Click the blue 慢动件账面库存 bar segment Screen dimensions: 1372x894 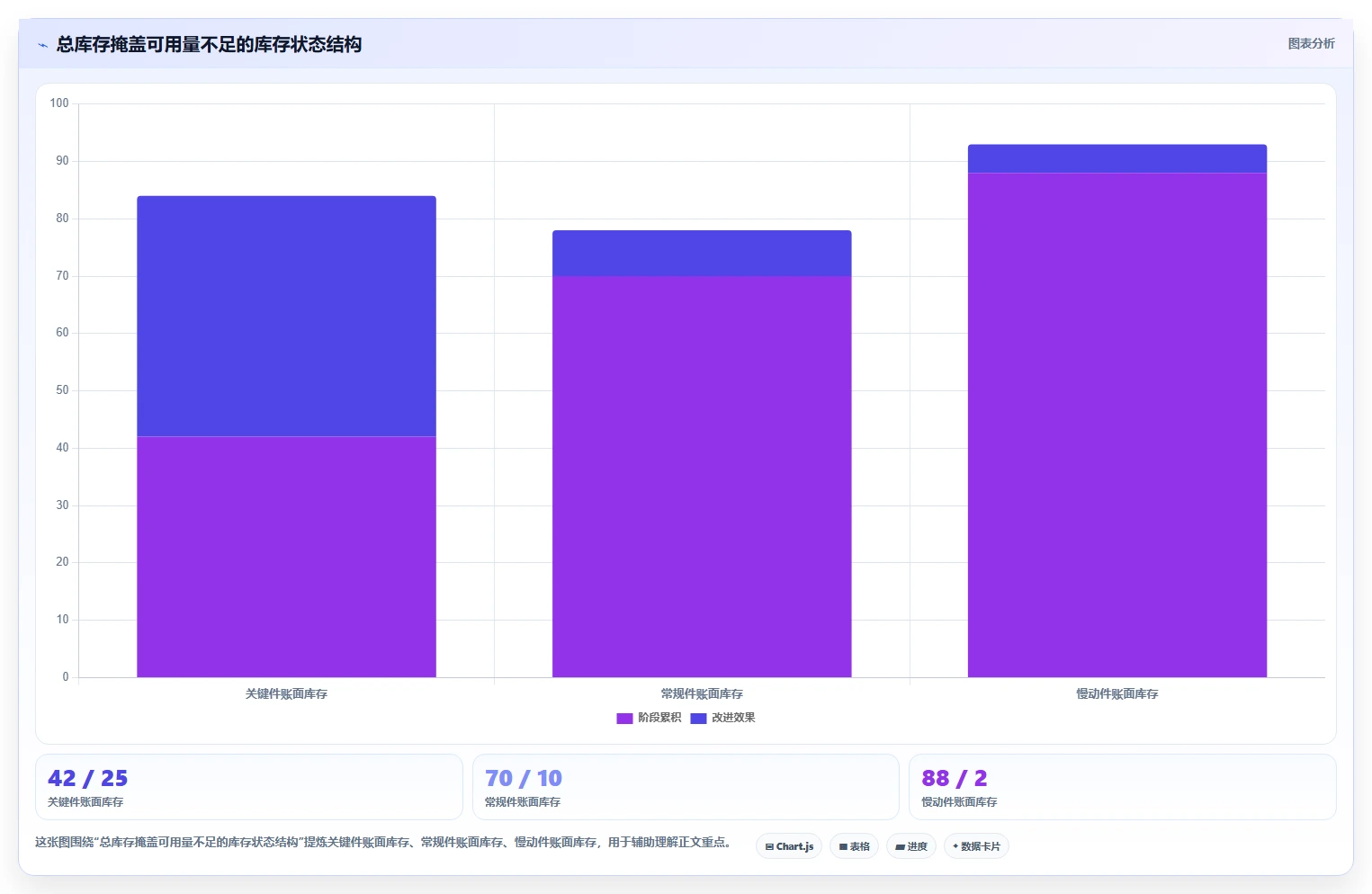point(1117,158)
